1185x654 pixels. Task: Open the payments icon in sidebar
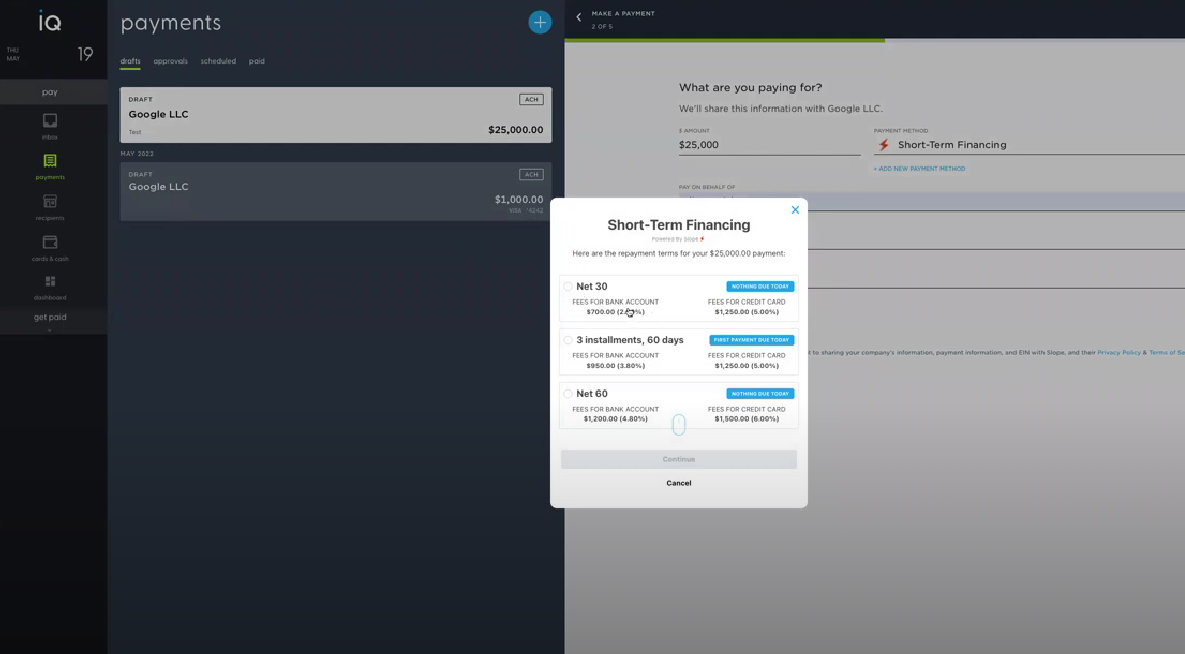(x=50, y=160)
